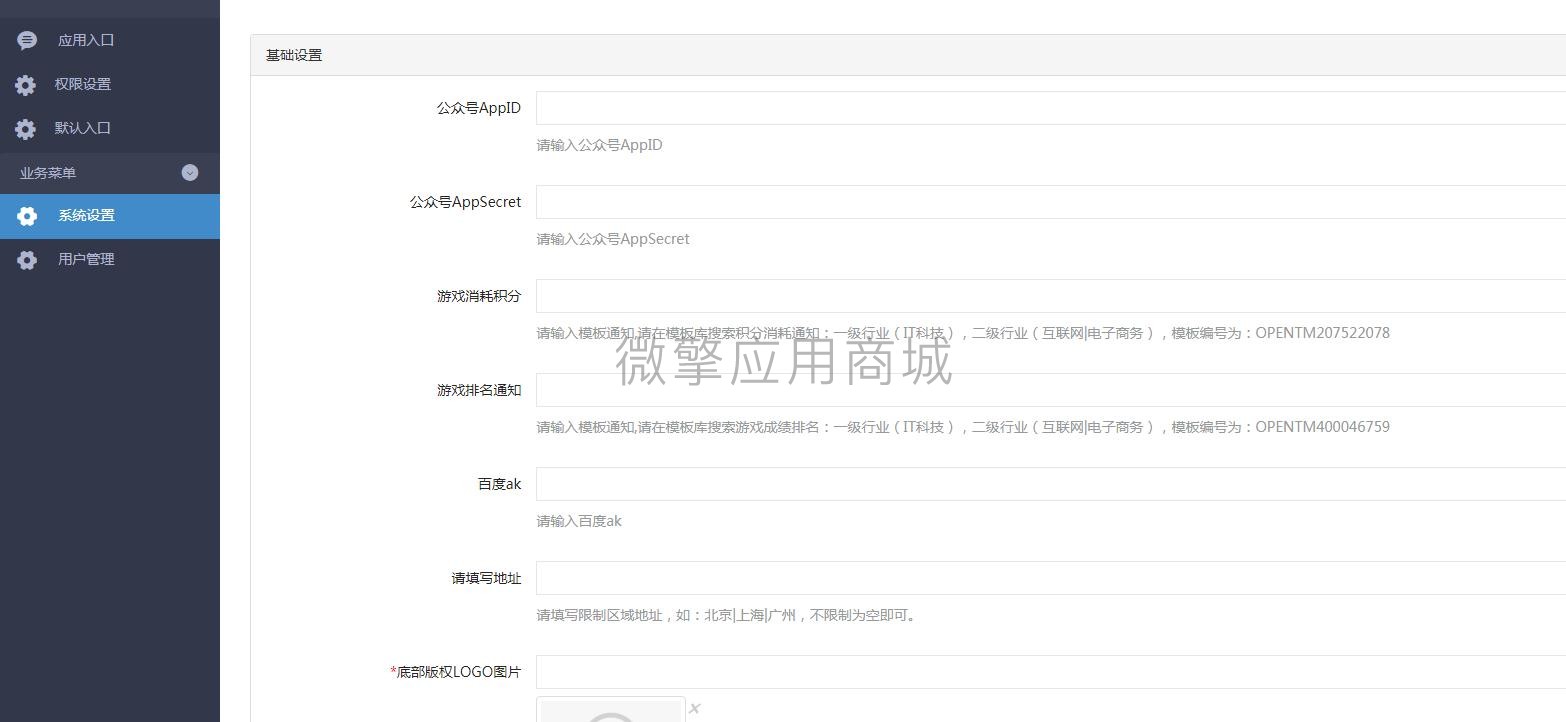Remove the uploaded LOGO image with the x icon
This screenshot has height=722, width=1566.
point(694,708)
